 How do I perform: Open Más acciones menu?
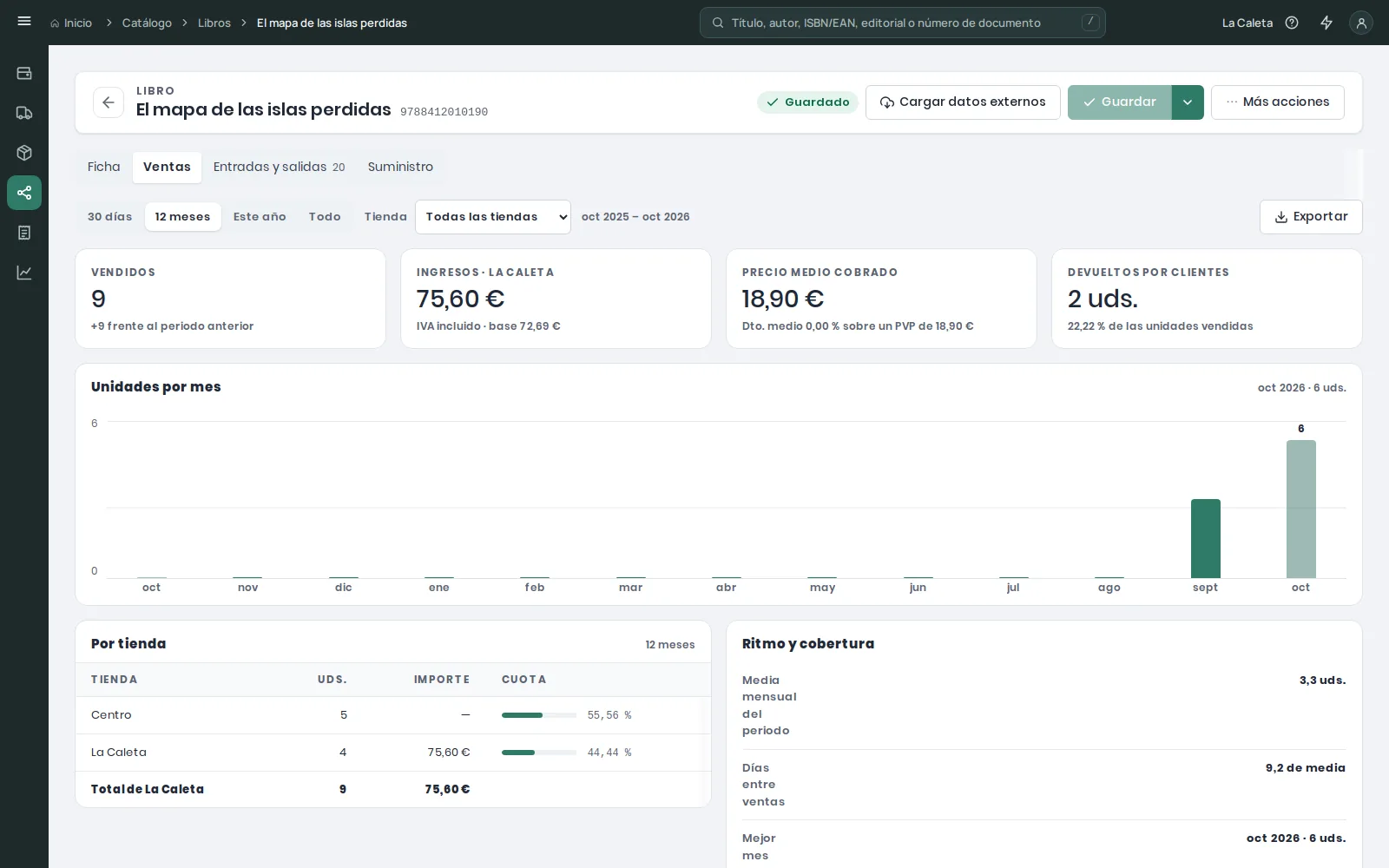click(x=1278, y=102)
